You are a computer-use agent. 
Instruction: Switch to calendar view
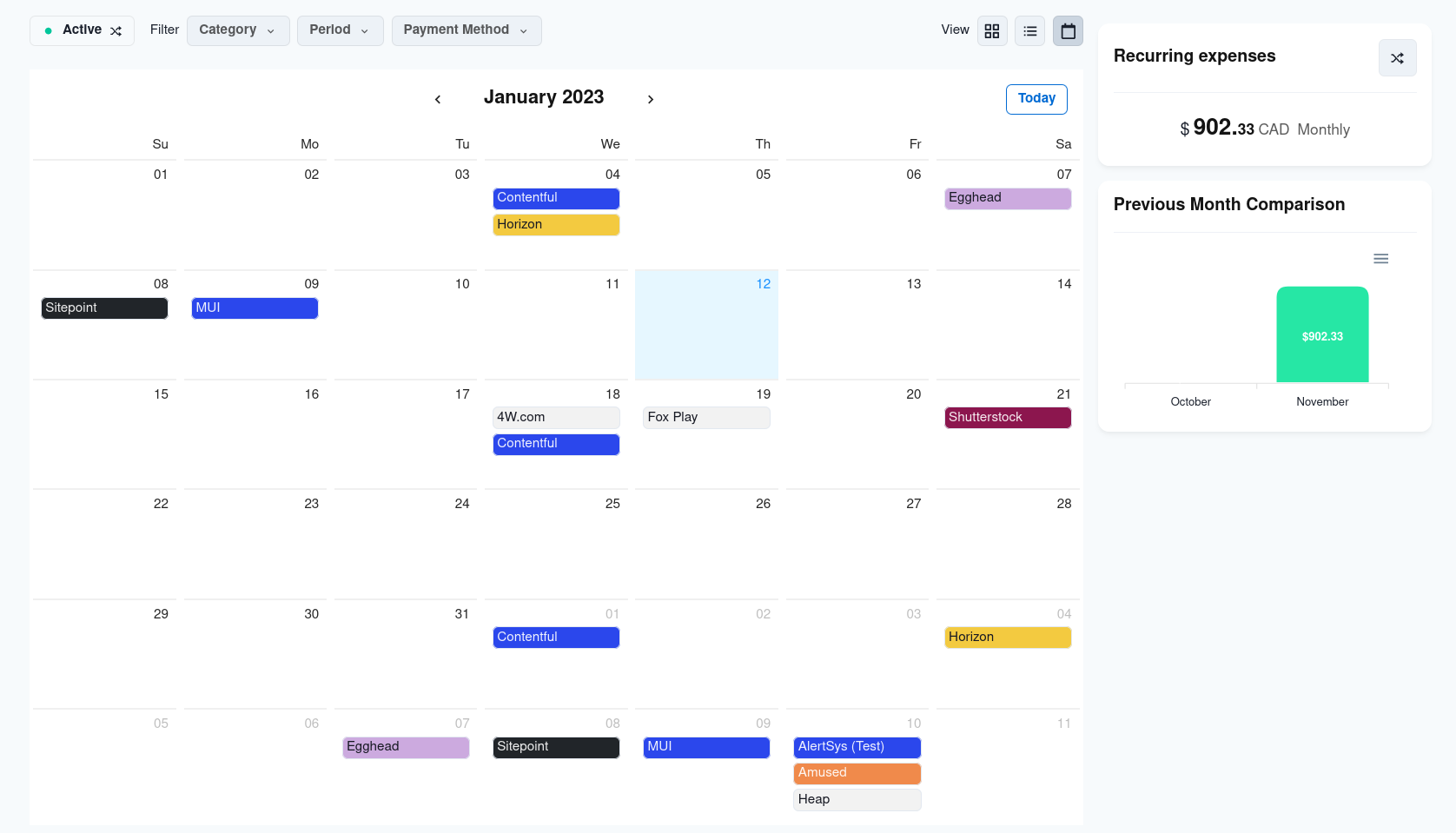[1069, 31]
